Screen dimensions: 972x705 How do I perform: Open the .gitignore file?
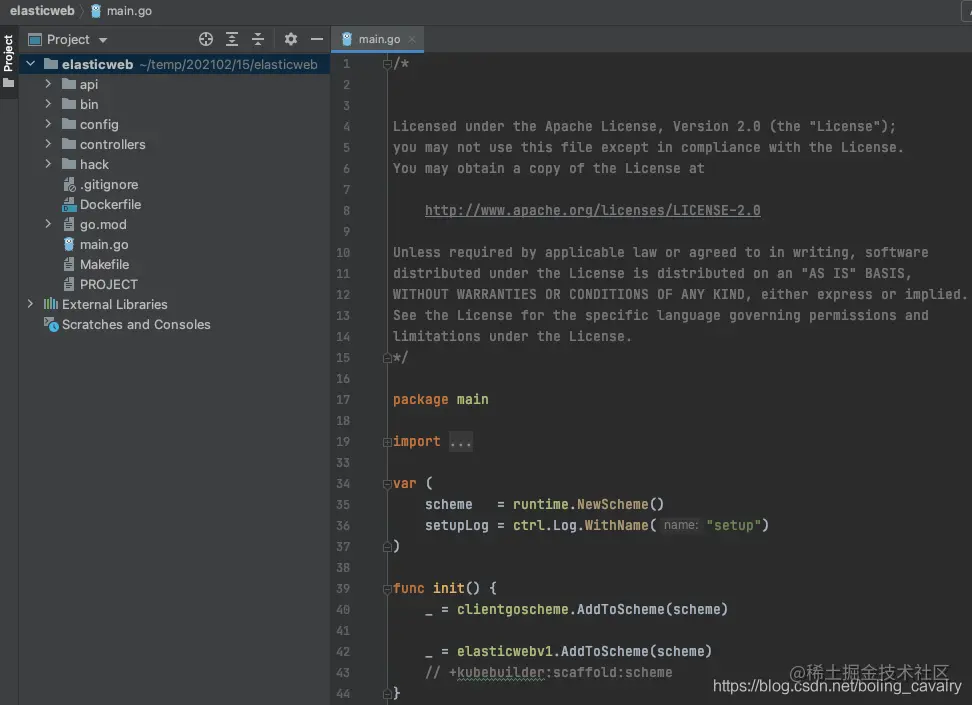tap(109, 184)
